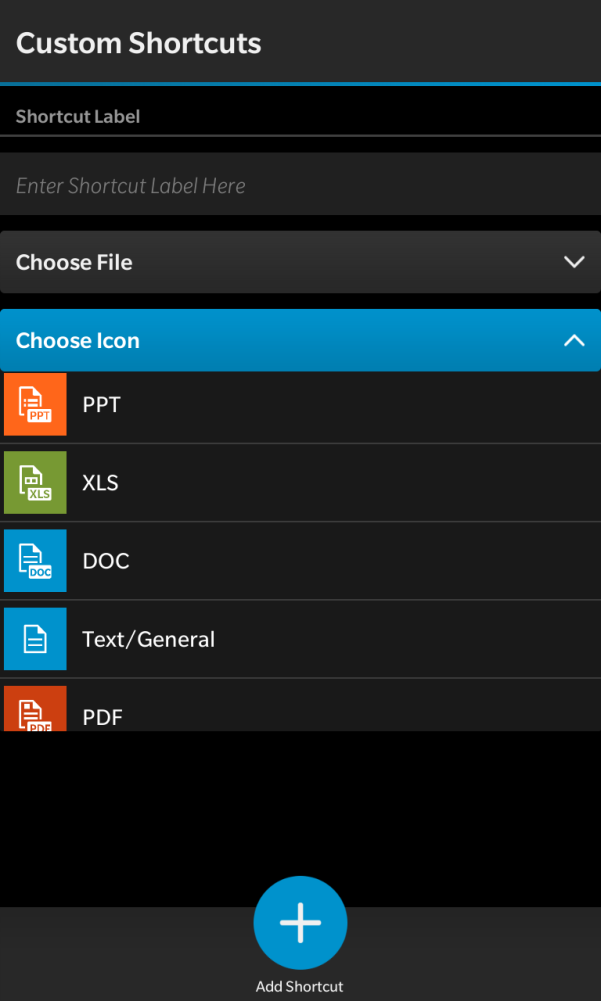Pick the red PDF file icon
The height and width of the screenshot is (1001, 601).
(x=35, y=709)
